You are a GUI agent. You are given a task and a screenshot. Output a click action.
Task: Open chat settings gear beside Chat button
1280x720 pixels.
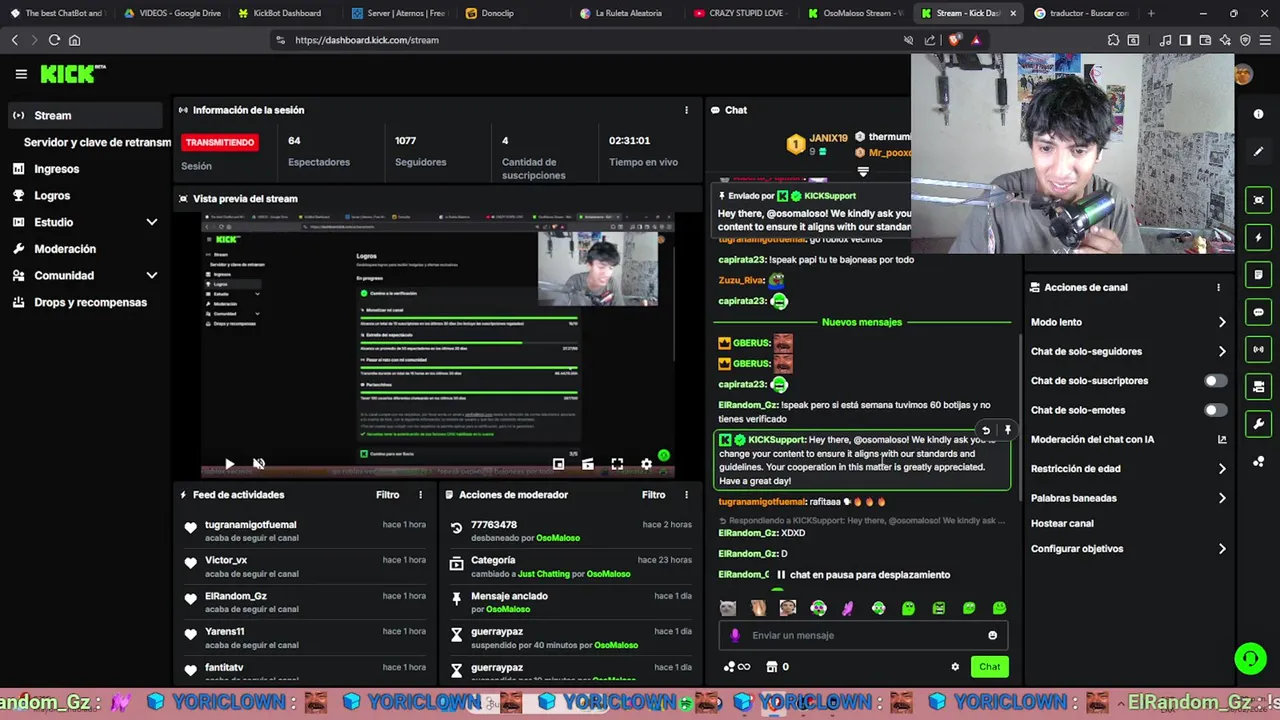pyautogui.click(x=955, y=667)
